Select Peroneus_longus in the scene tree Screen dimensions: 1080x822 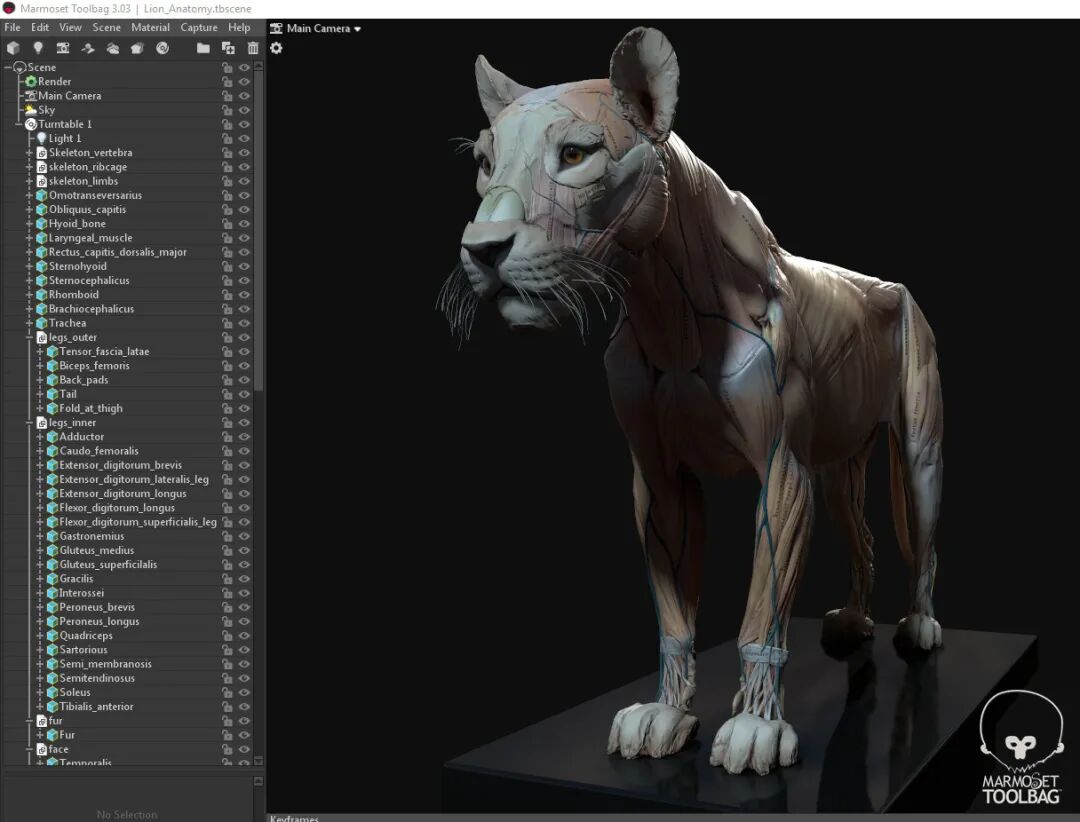[x=99, y=621]
